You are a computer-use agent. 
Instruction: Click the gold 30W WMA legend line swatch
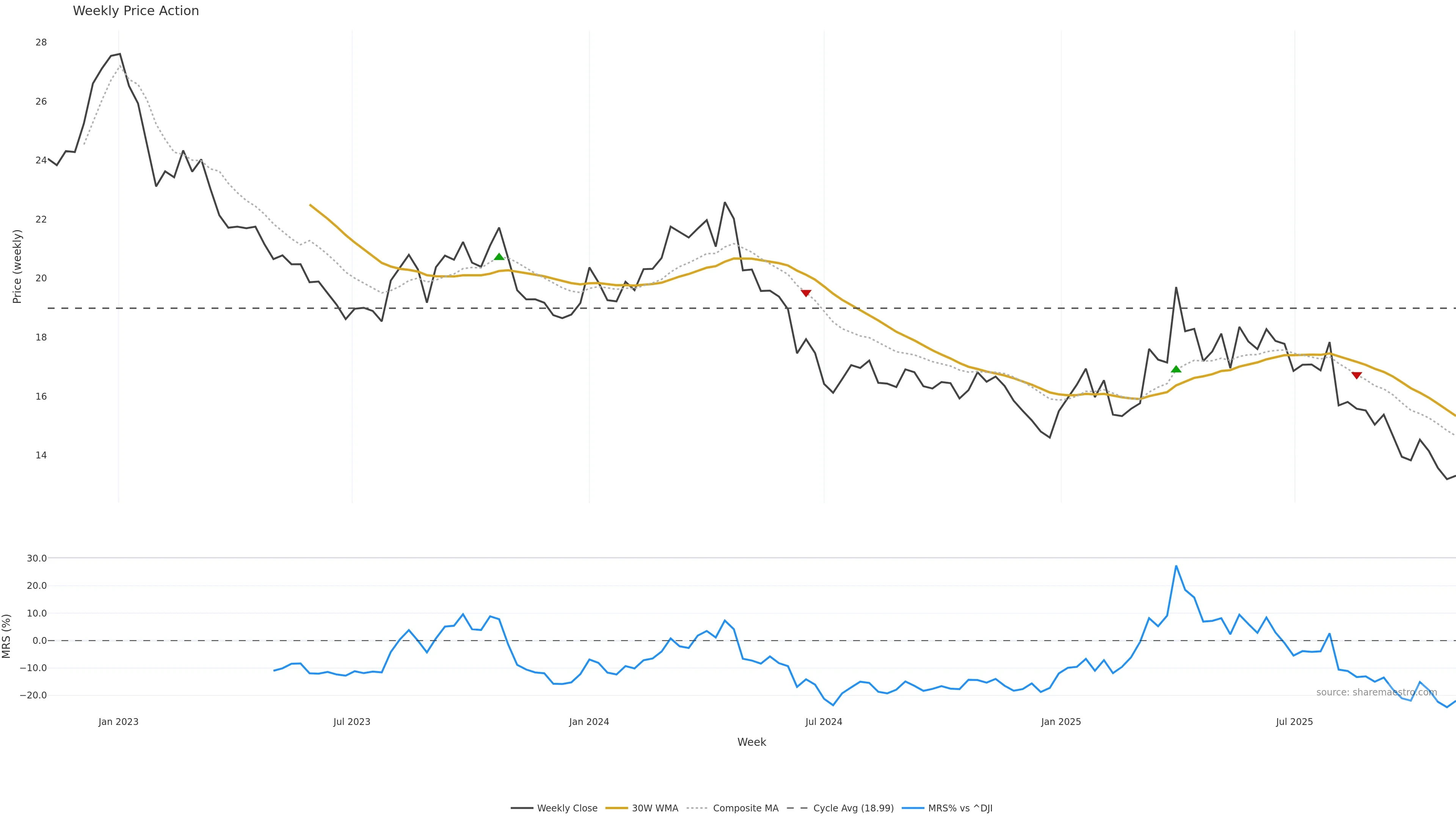click(617, 808)
